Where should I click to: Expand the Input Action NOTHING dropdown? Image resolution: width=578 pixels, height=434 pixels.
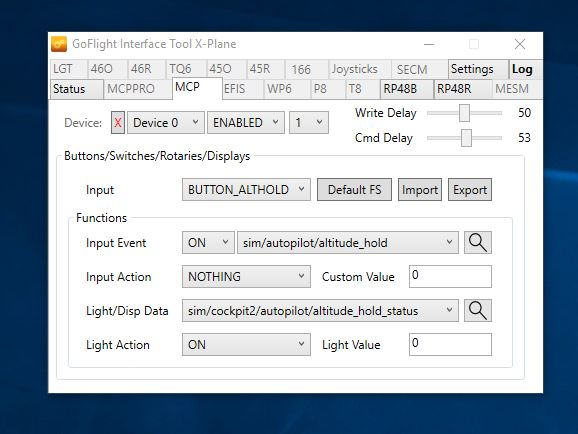246,277
